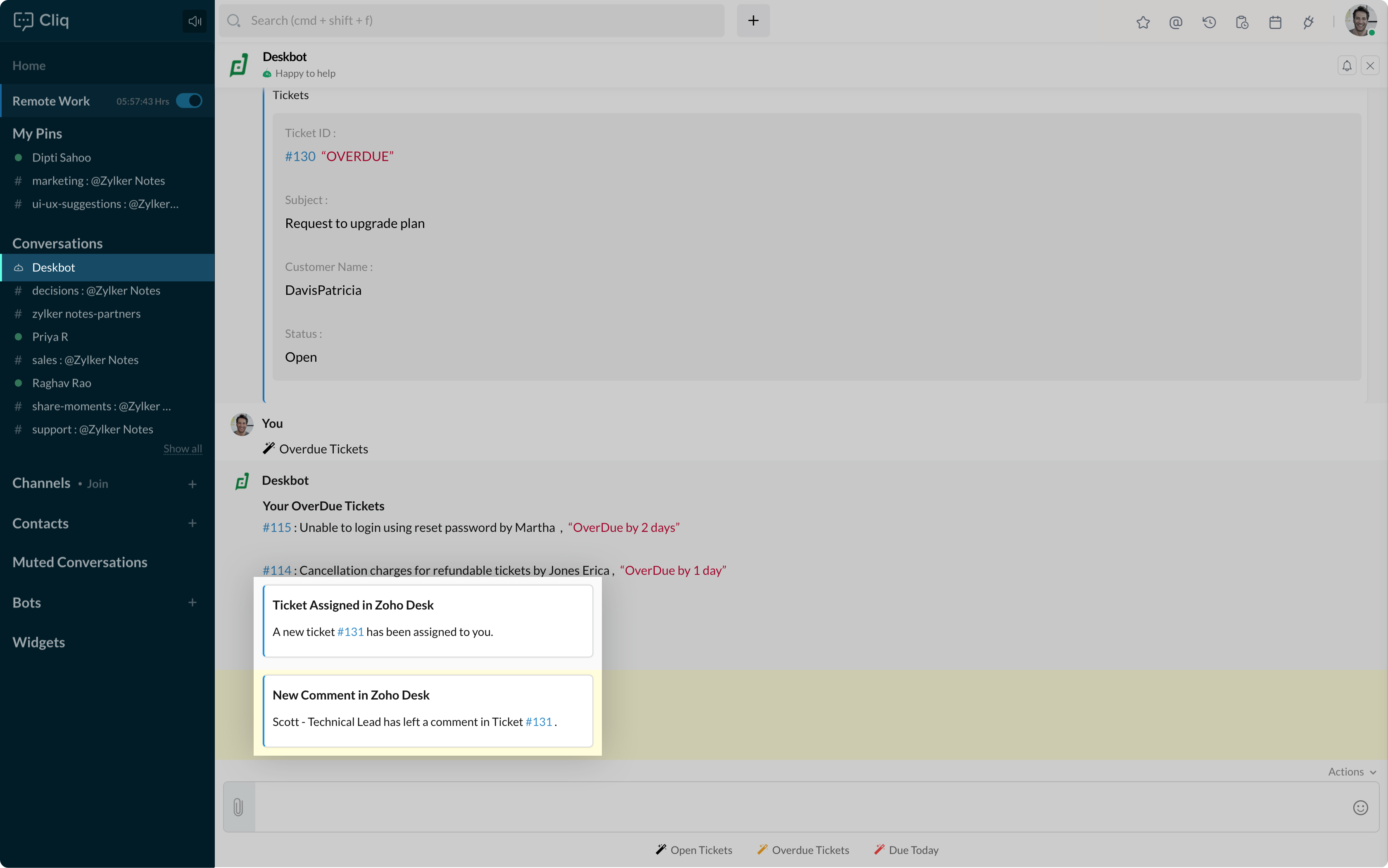Click the starred messages icon

tap(1143, 22)
